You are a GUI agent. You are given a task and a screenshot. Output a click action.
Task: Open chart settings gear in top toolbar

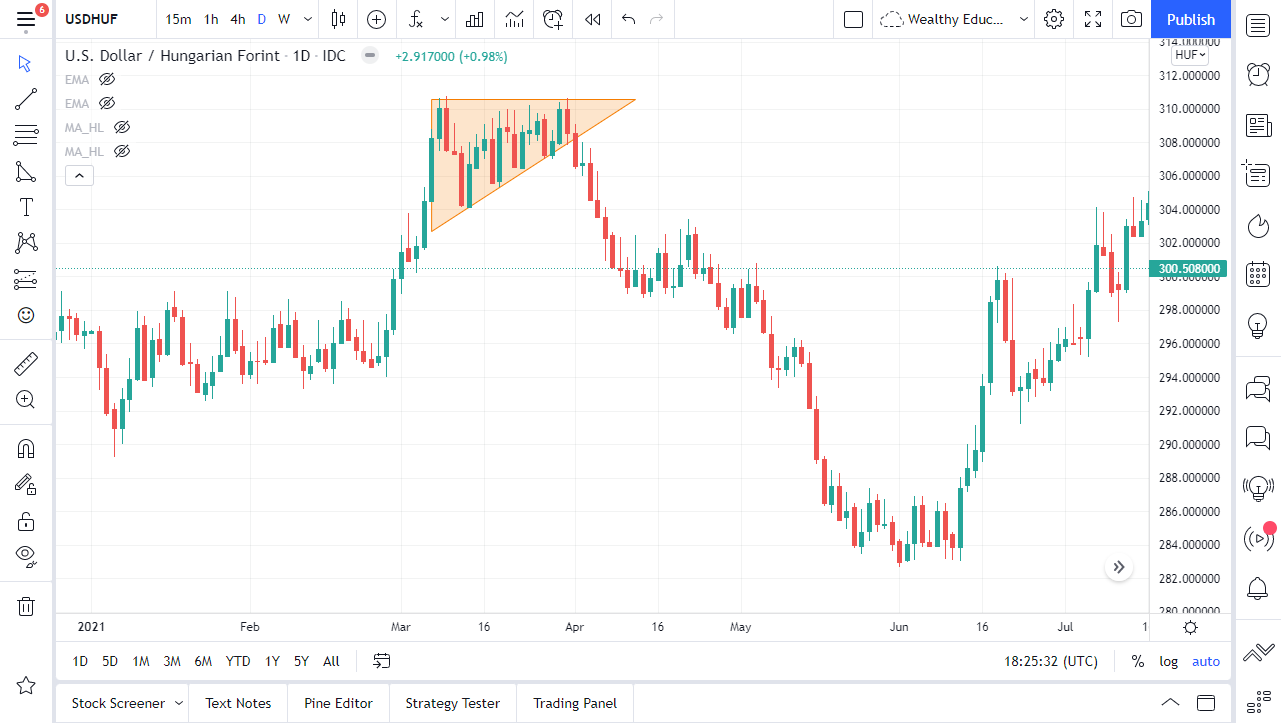[x=1053, y=19]
